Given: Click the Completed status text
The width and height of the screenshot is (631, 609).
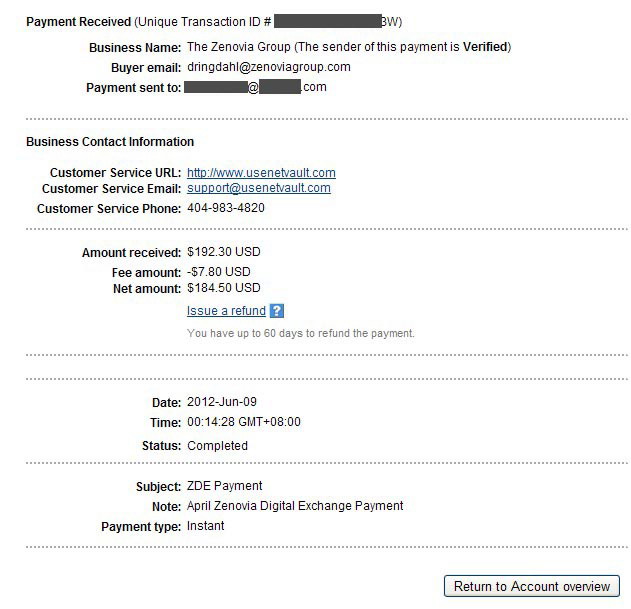Looking at the screenshot, I should pyautogui.click(x=217, y=446).
